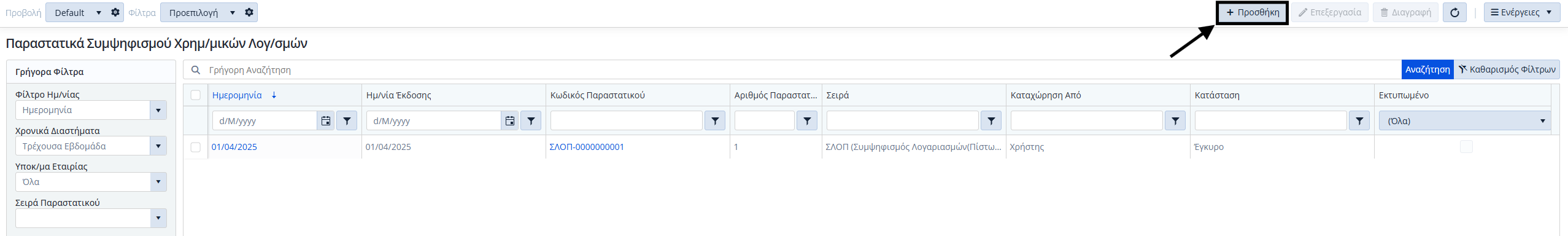Click the refresh icon in top toolbar

pos(1454,12)
